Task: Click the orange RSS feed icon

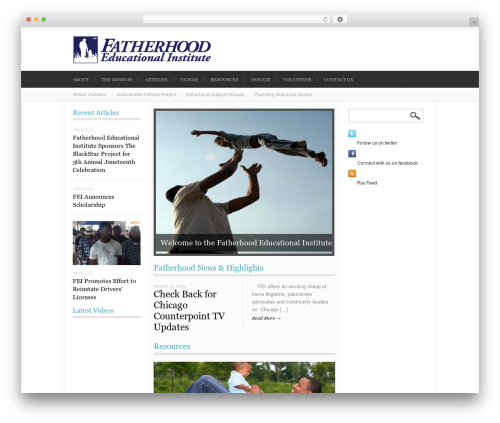Action: (352, 173)
